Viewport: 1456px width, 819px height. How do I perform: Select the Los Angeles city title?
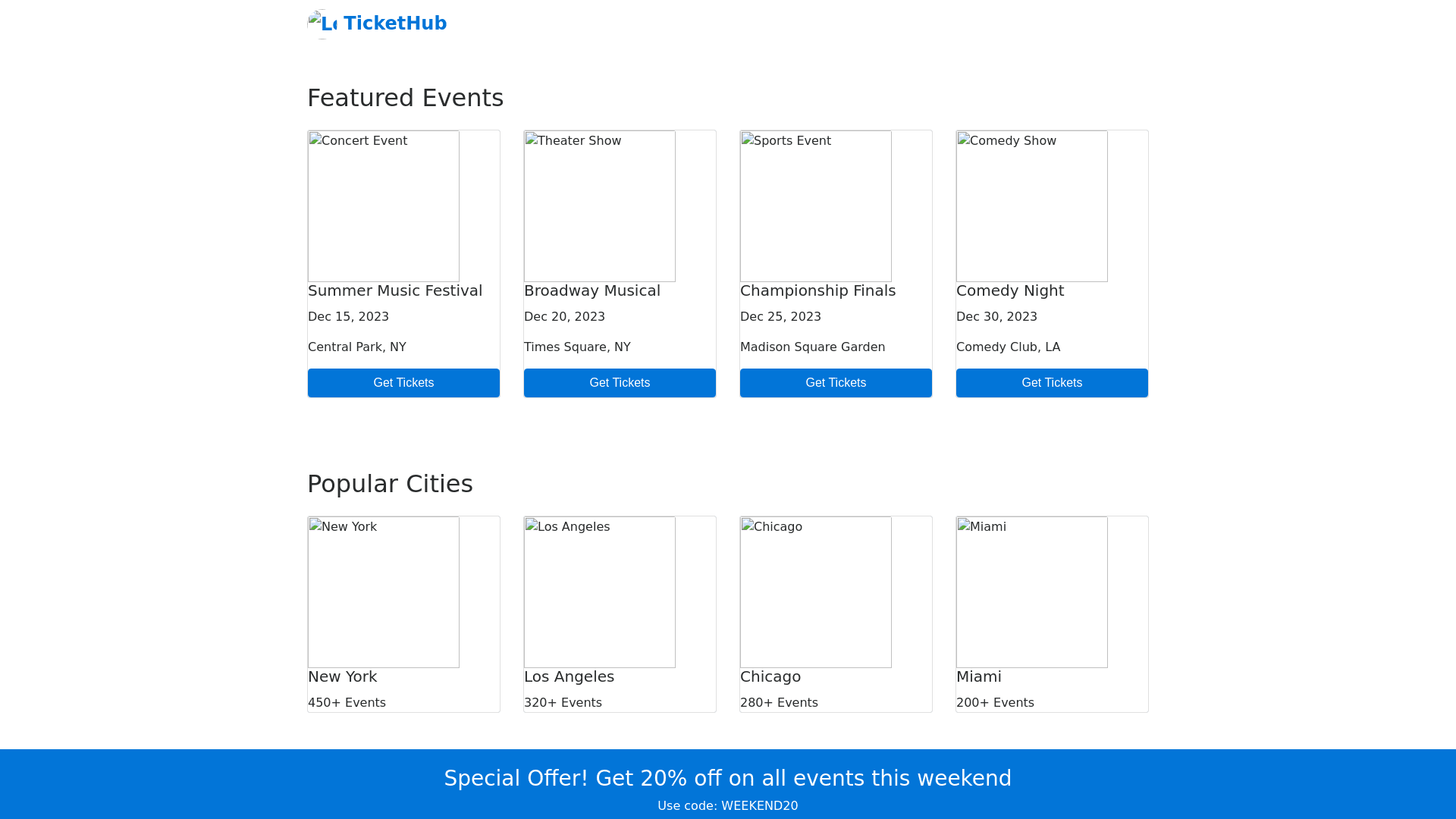(x=569, y=676)
